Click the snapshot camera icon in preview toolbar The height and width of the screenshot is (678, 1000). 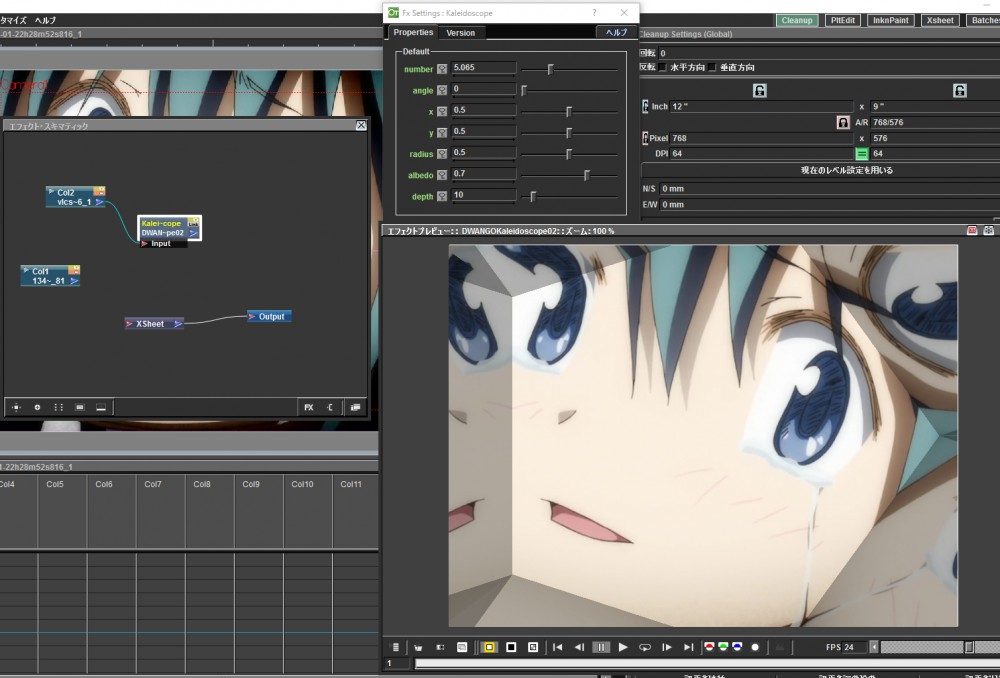coord(418,647)
